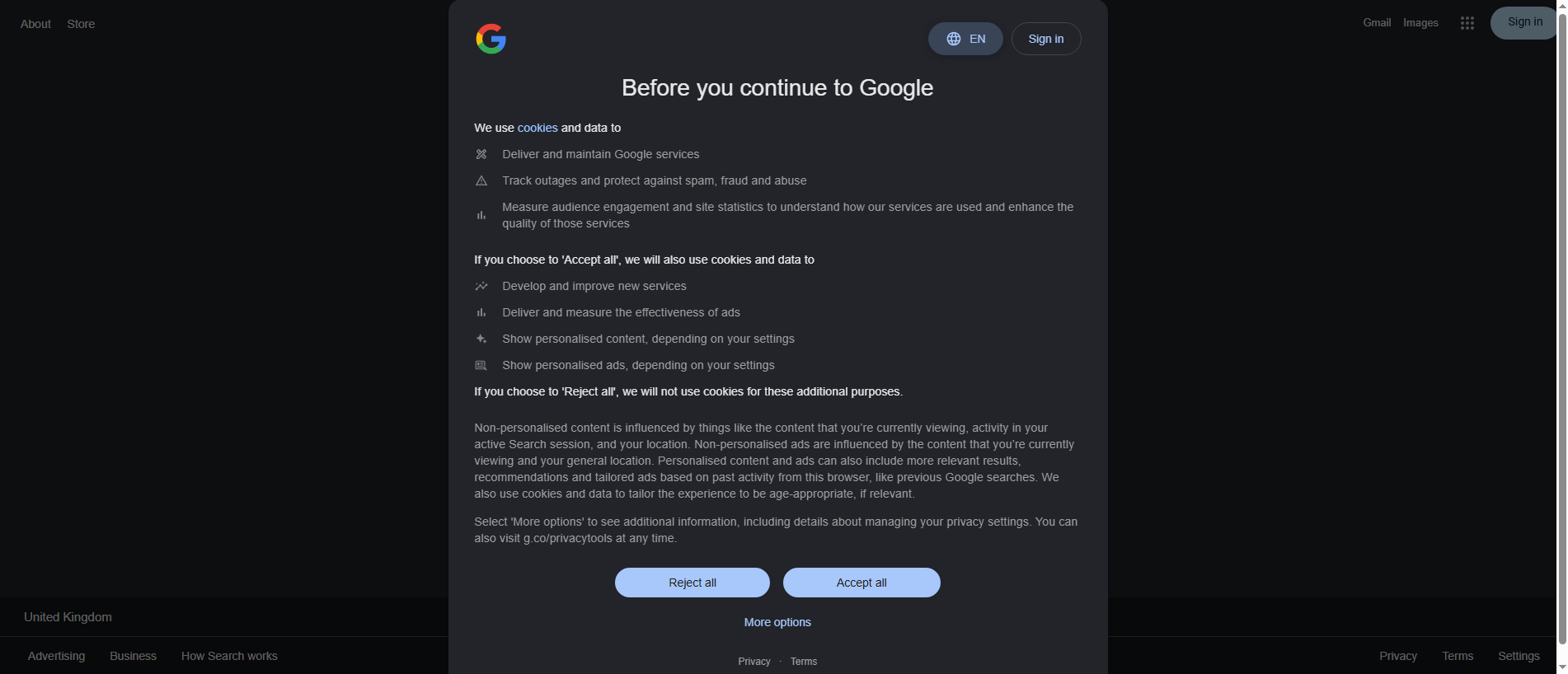
Task: Click the trend icon beside Develop and improve
Action: pyautogui.click(x=481, y=286)
